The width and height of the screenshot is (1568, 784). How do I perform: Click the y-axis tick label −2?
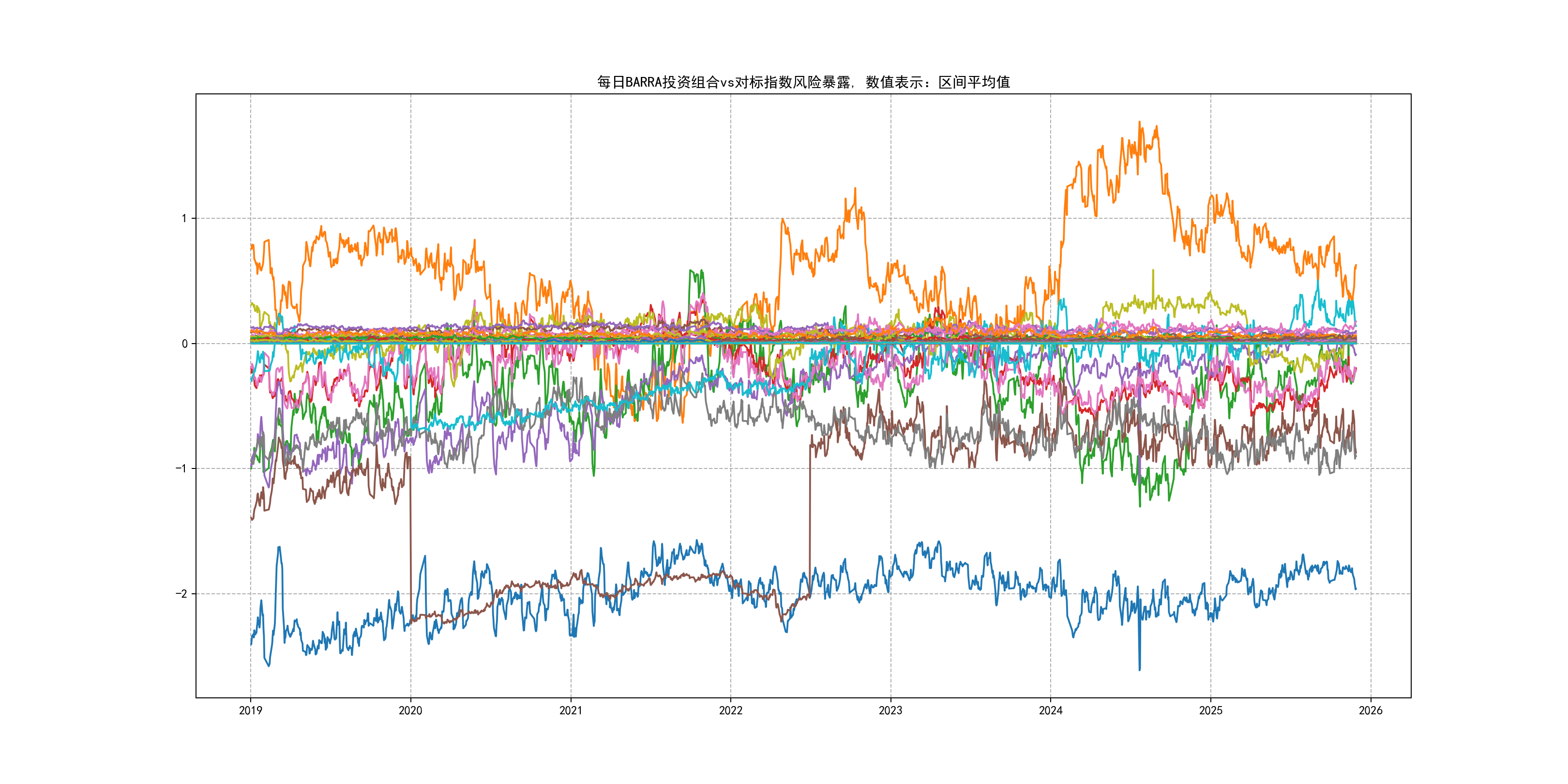pyautogui.click(x=181, y=594)
